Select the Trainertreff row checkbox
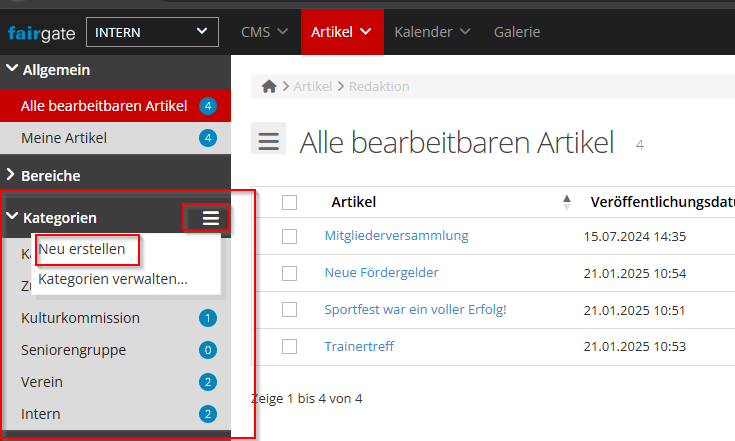This screenshot has height=441, width=735. (x=290, y=347)
